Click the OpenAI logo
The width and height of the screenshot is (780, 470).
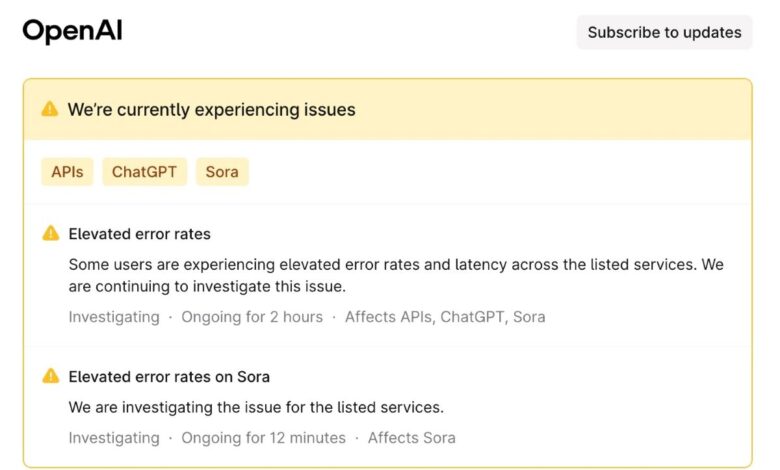pos(72,31)
